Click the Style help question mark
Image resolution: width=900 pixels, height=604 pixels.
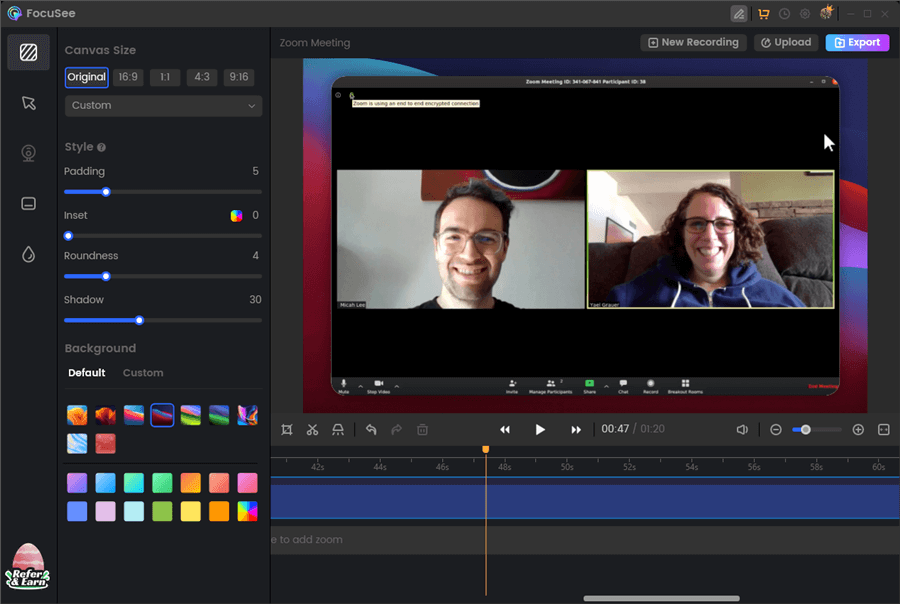click(x=102, y=148)
